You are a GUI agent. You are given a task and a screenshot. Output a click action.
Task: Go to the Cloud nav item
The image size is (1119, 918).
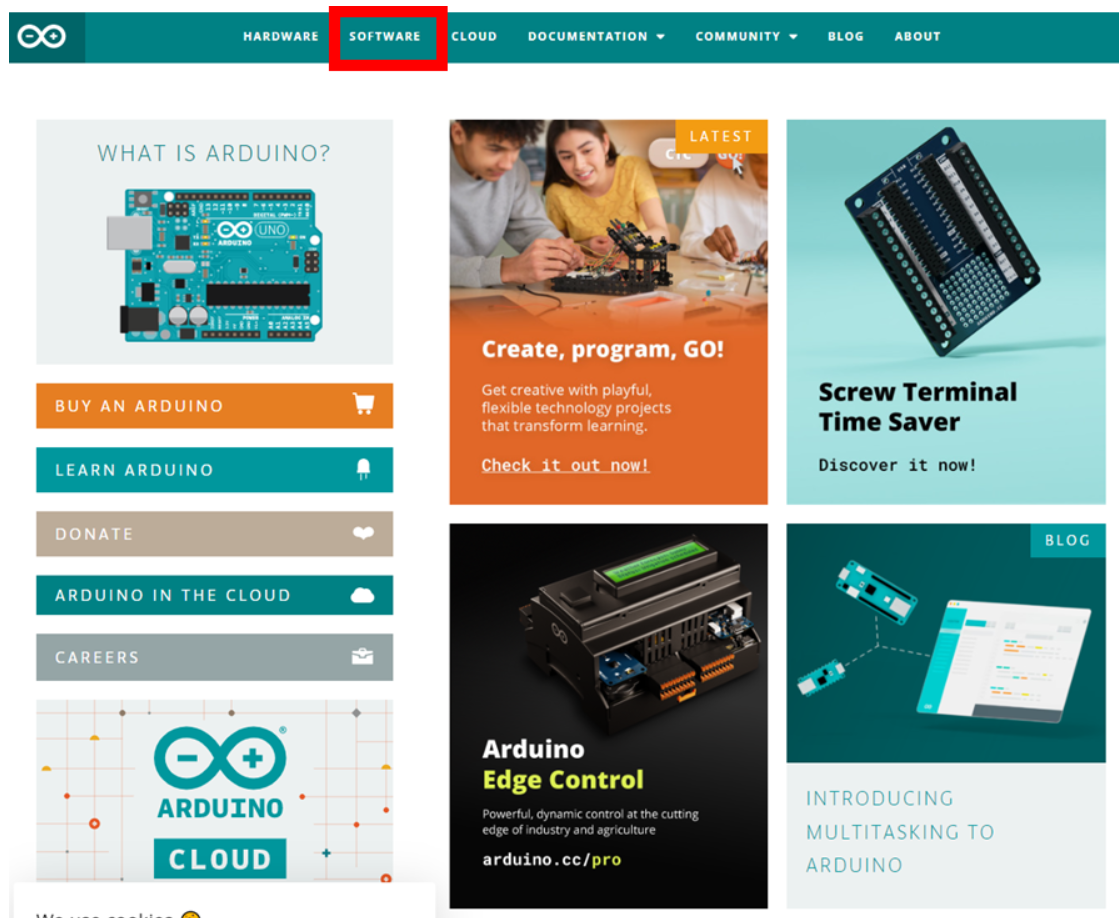474,36
